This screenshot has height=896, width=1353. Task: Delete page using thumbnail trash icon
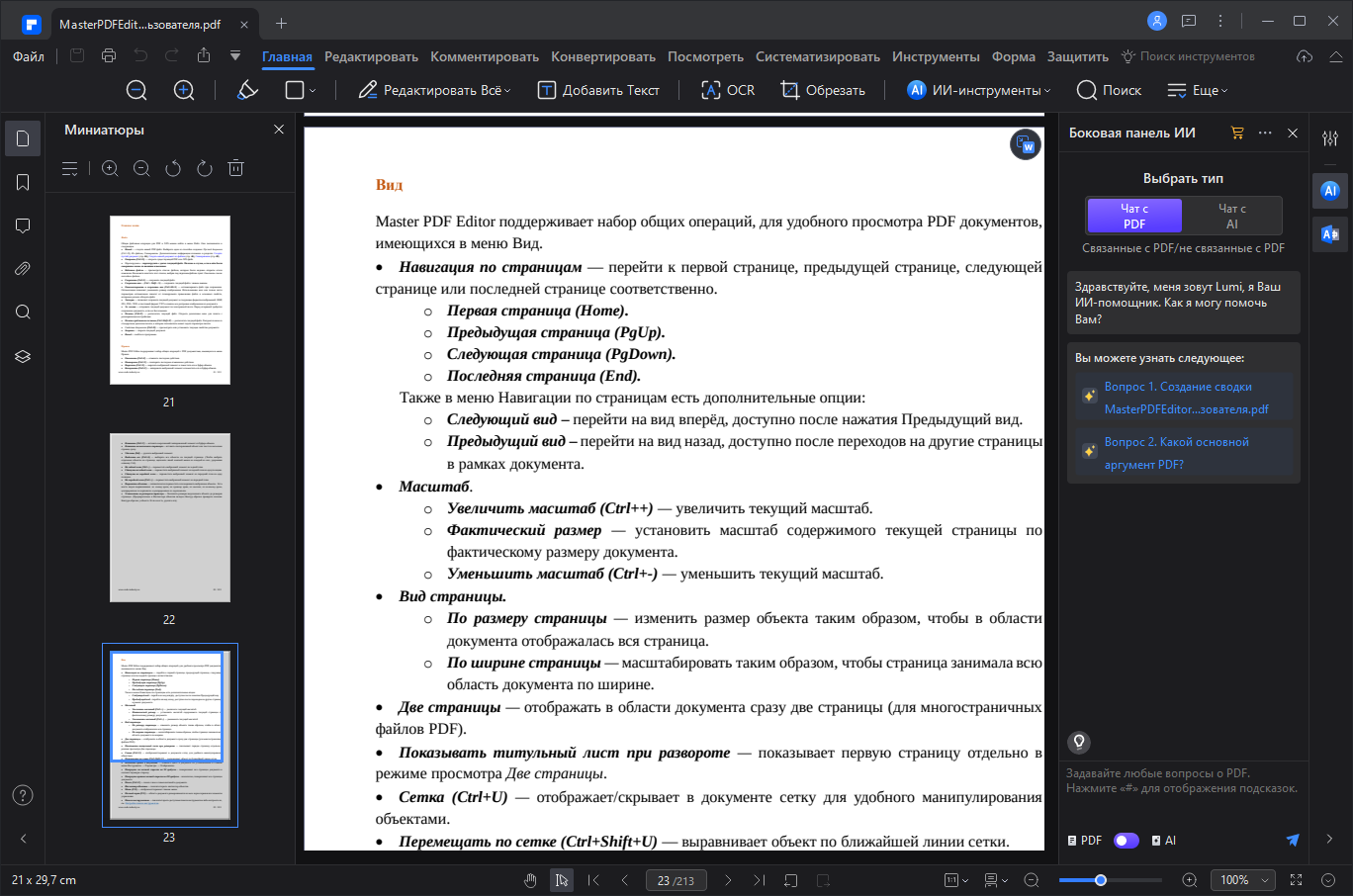tap(236, 168)
